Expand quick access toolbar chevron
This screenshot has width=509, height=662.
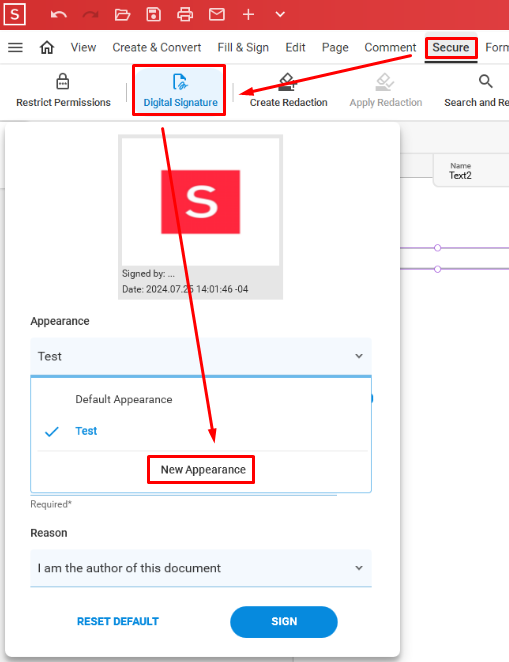tap(280, 15)
